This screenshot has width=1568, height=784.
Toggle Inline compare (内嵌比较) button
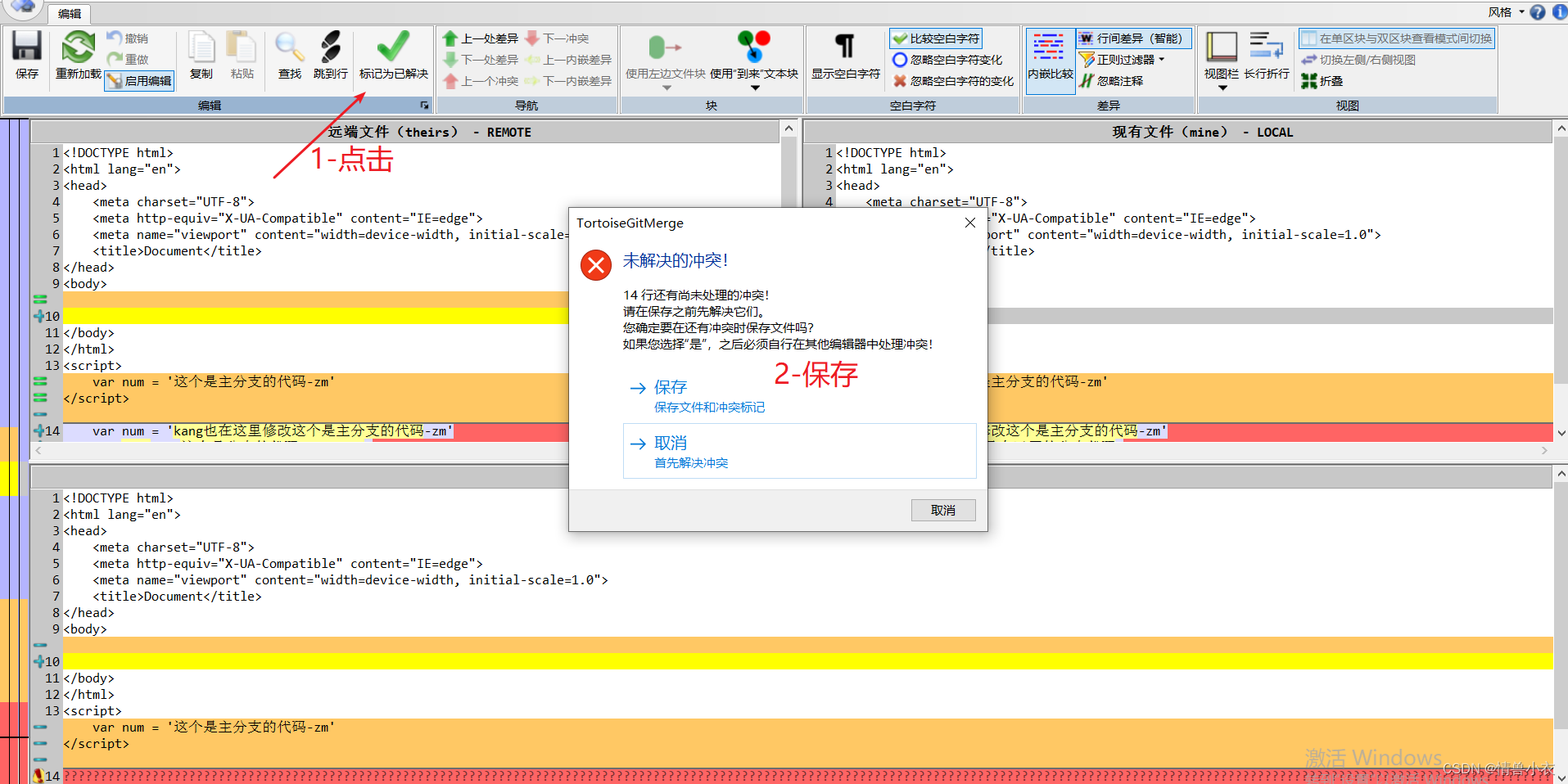pos(1050,60)
